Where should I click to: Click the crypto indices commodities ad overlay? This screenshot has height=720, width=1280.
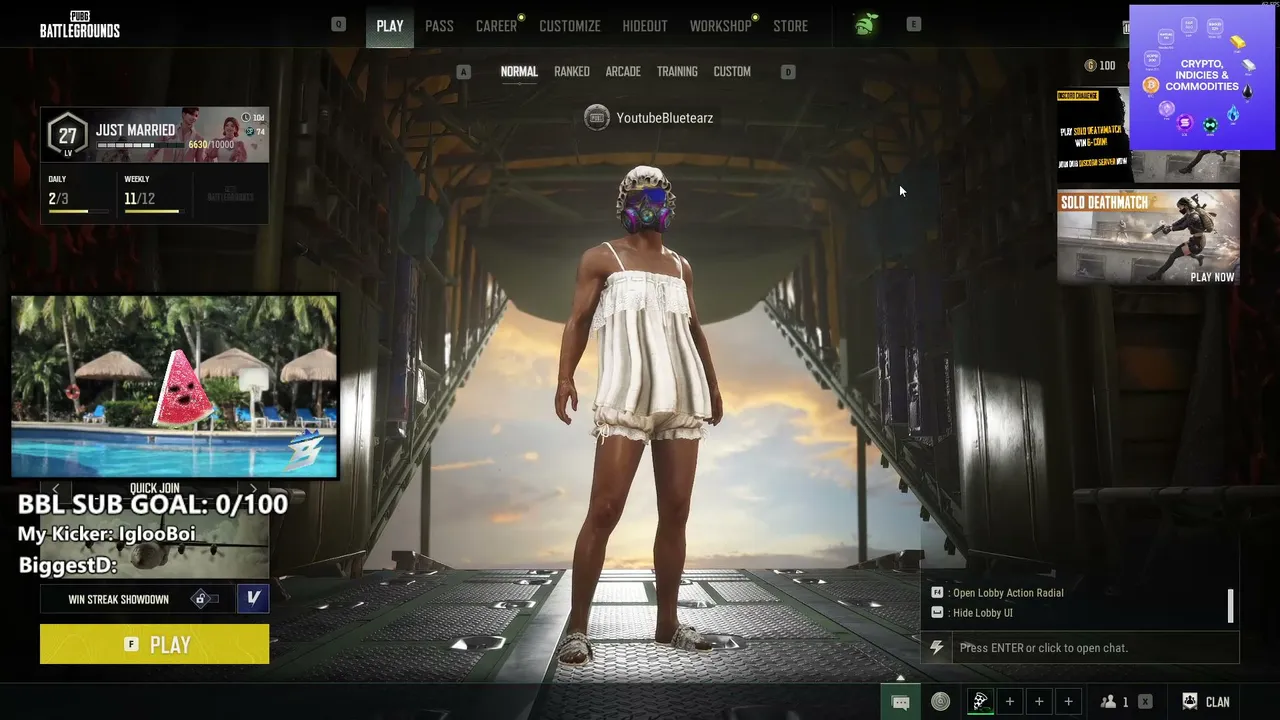click(1202, 77)
